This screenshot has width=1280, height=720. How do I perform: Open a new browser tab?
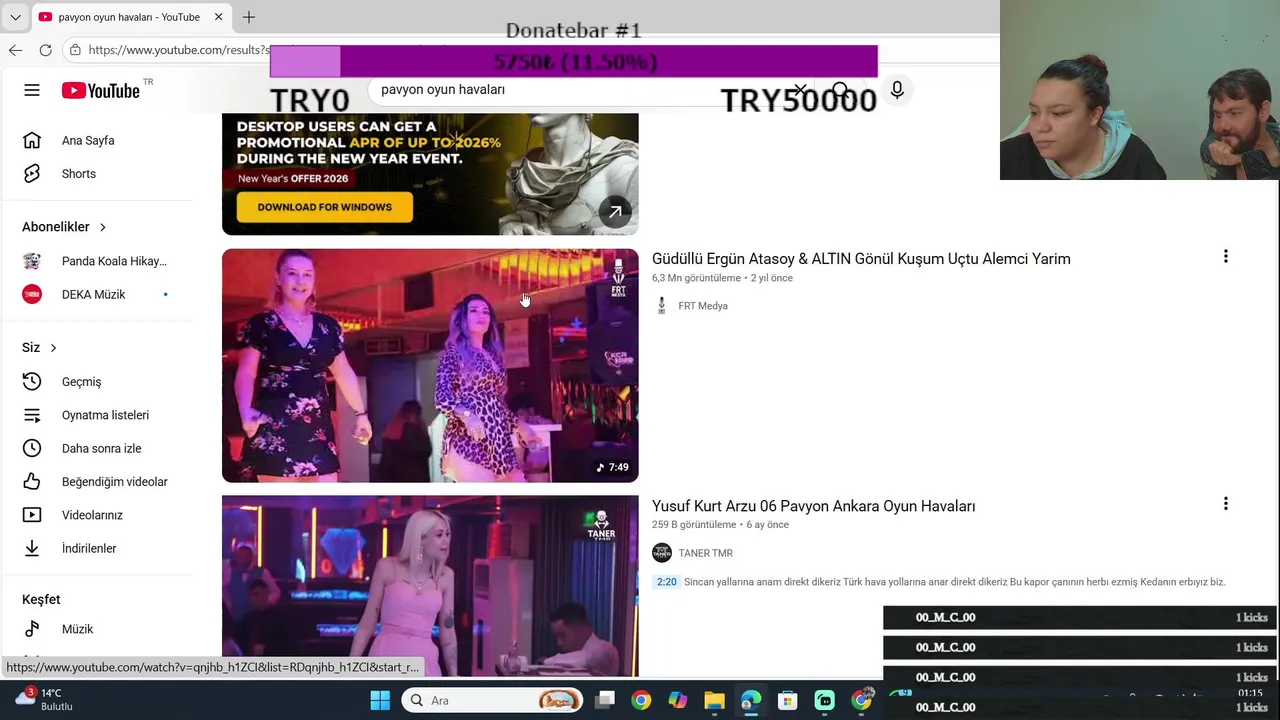[x=249, y=17]
